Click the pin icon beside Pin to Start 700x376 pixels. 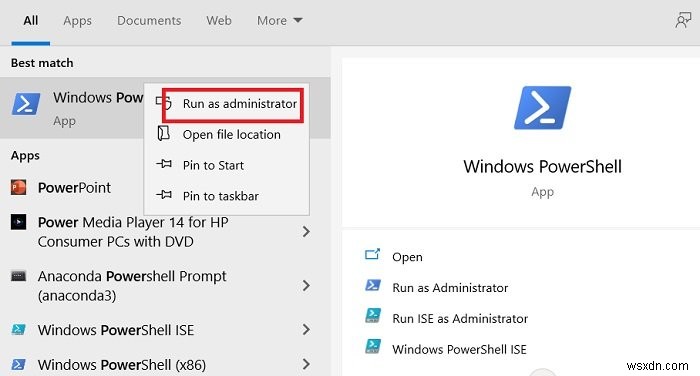coord(164,164)
